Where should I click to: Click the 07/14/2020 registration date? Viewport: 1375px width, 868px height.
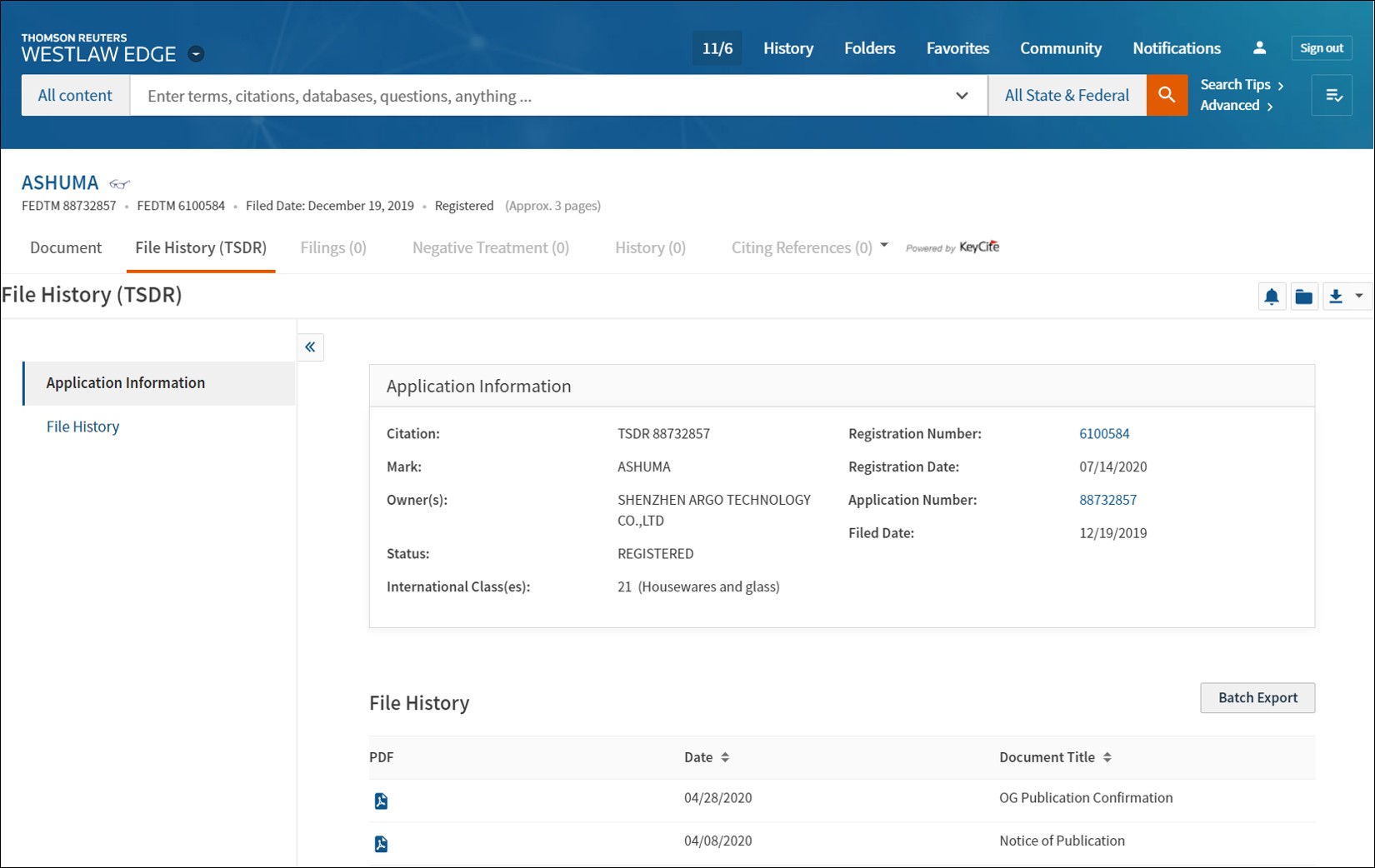click(1112, 466)
